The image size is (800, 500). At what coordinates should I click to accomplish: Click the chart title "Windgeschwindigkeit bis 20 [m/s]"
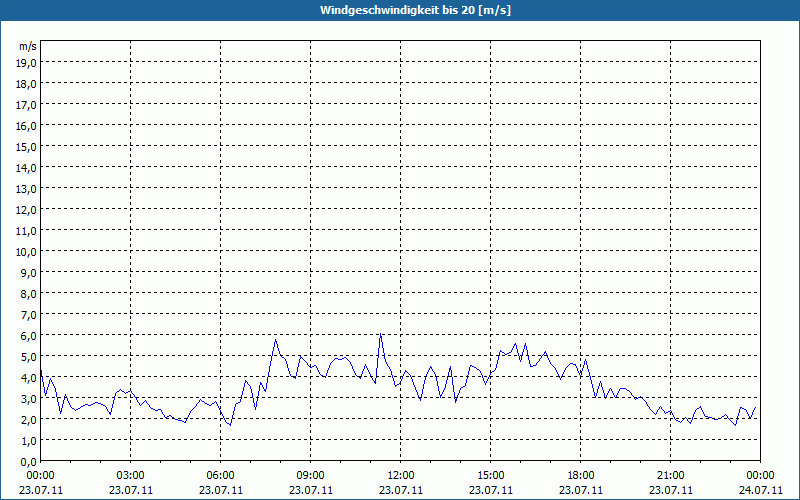415,10
